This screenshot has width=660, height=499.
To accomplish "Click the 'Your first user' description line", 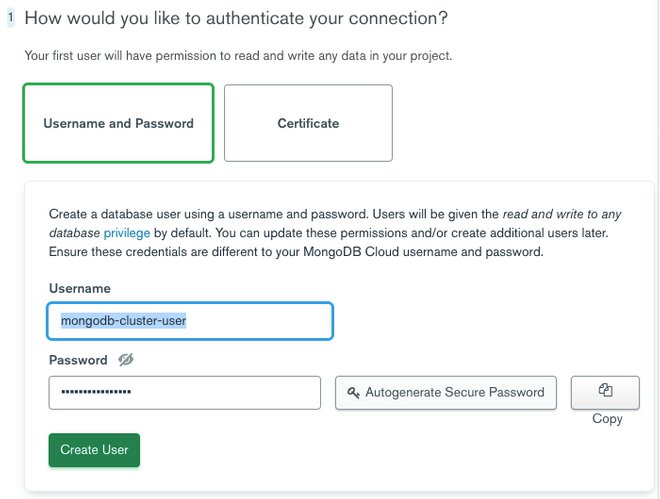I will point(238,56).
